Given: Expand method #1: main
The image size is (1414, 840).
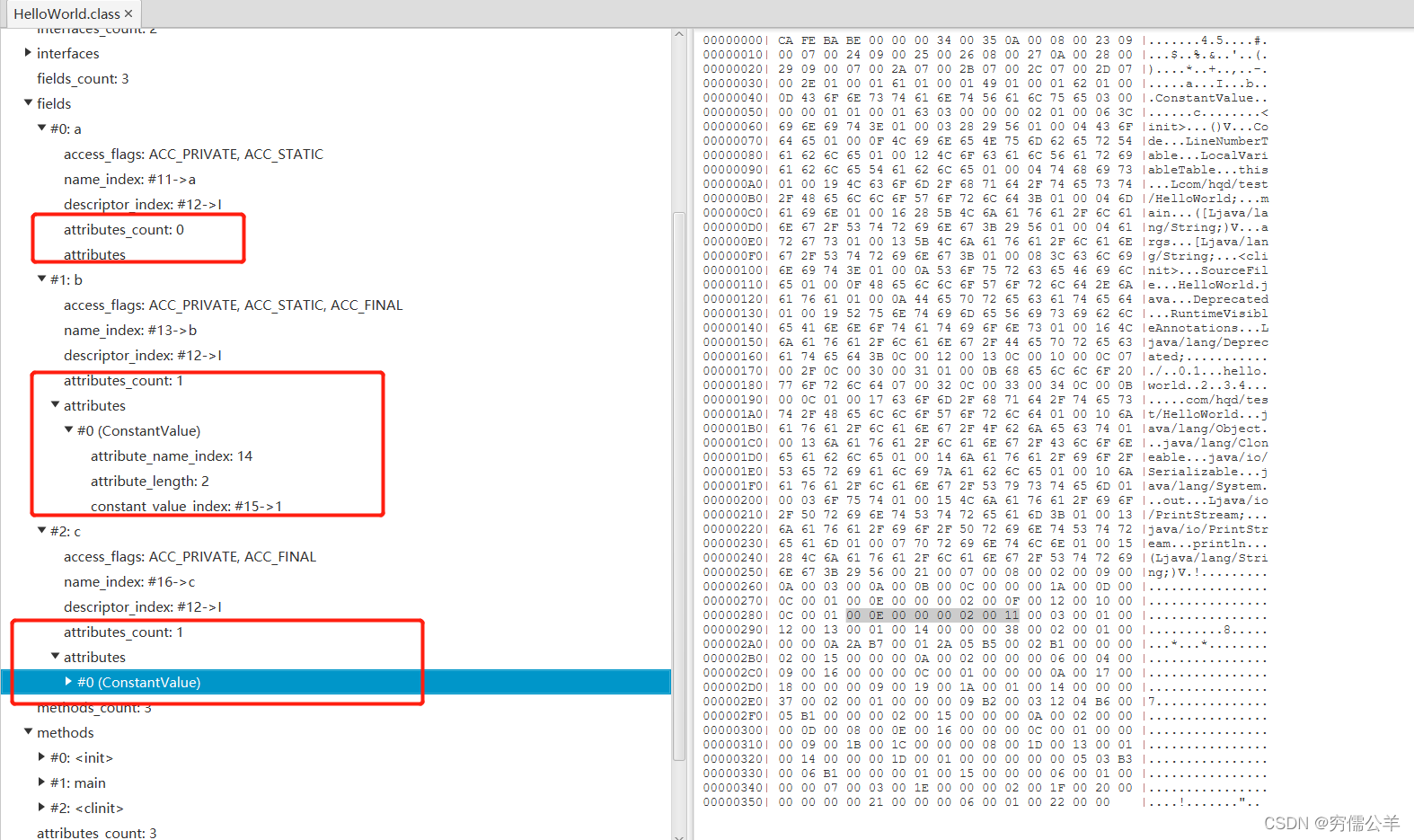Looking at the screenshot, I should coord(41,783).
